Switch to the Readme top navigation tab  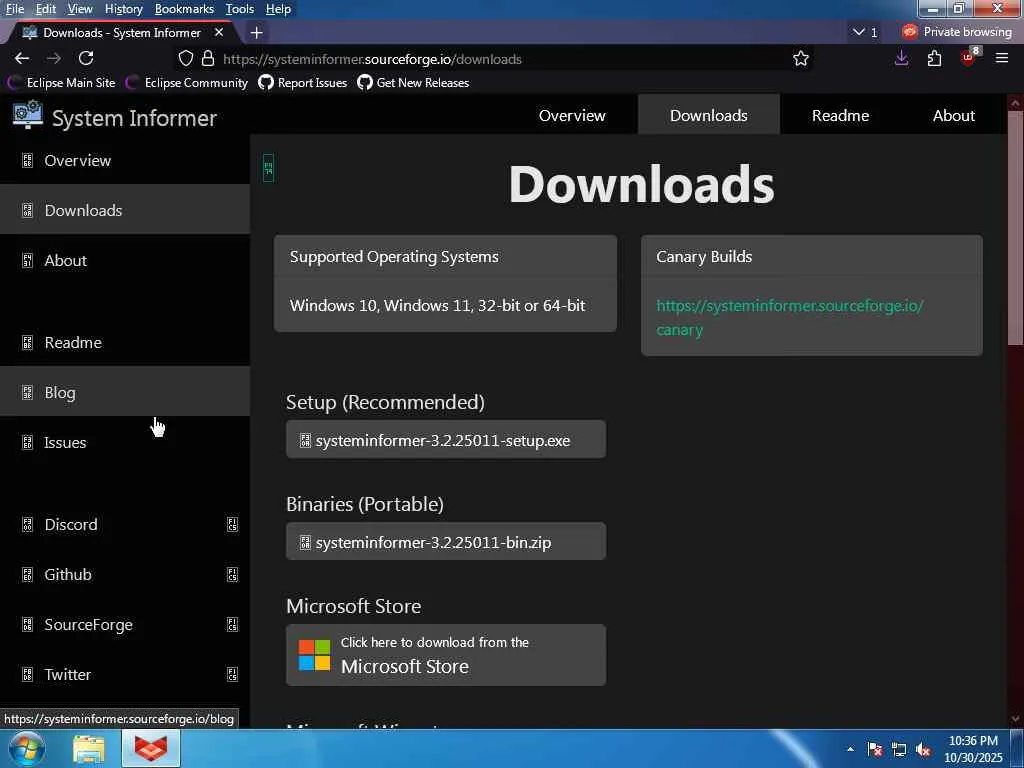[840, 116]
